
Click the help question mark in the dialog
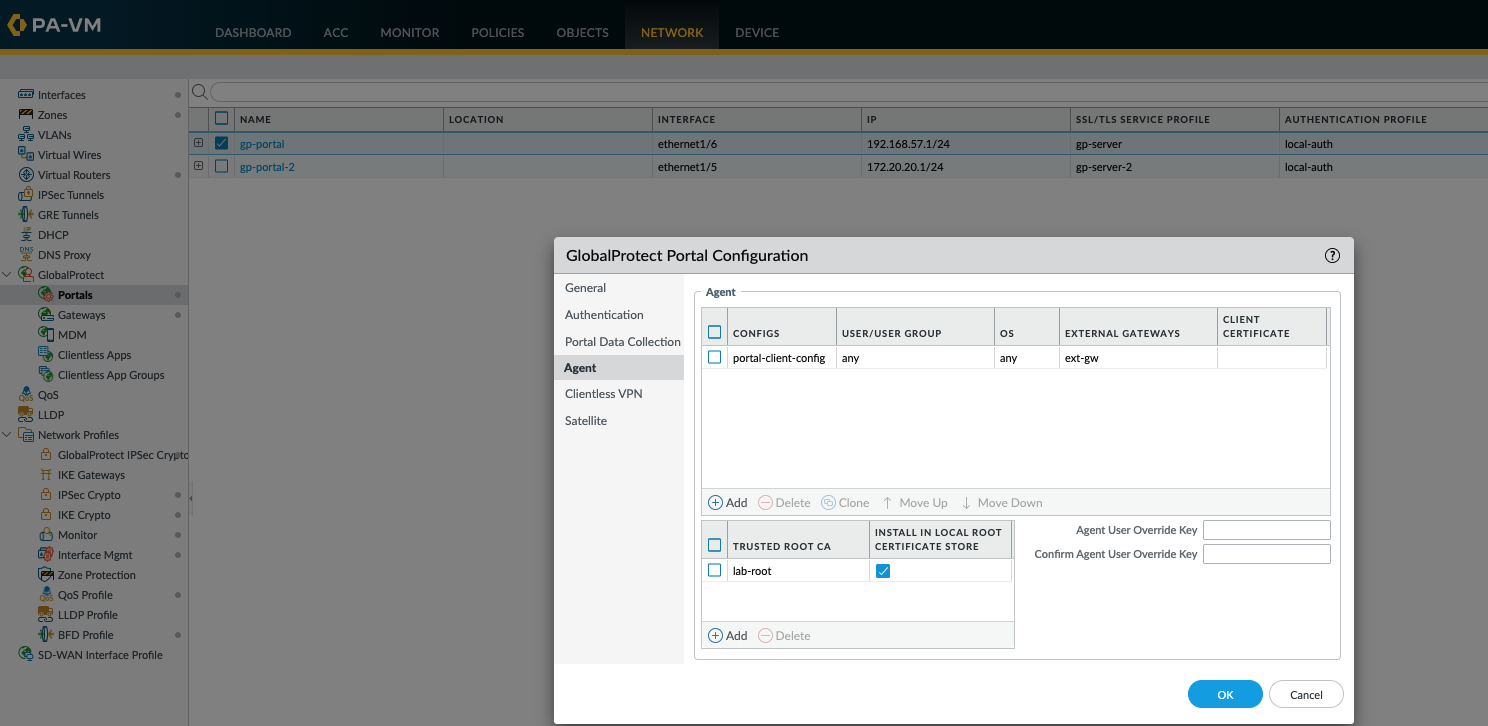point(1331,255)
